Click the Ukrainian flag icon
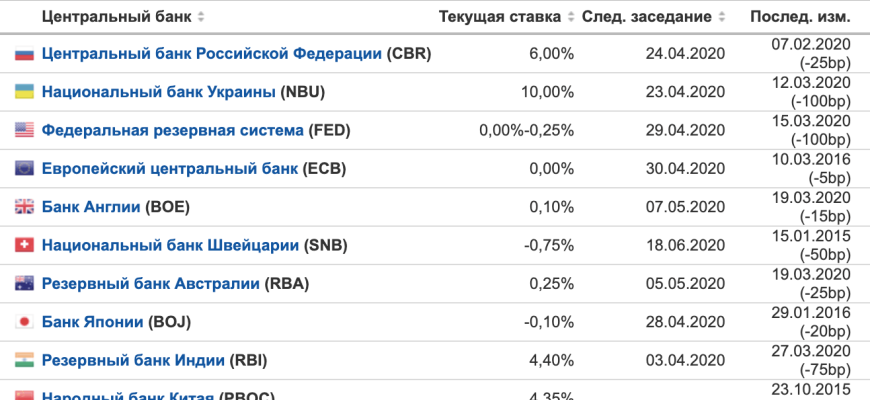This screenshot has height=400, width=870. 25,92
